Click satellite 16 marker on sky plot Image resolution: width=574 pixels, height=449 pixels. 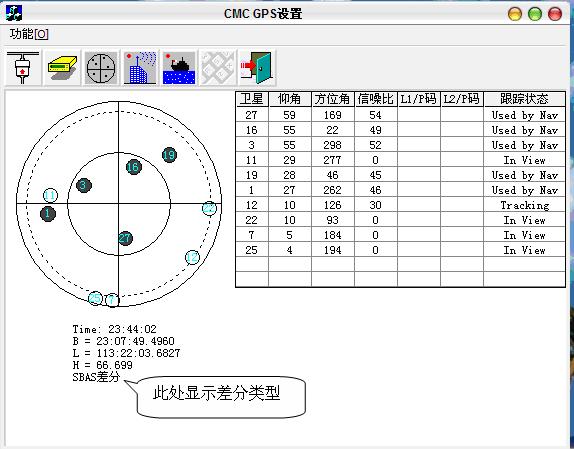134,167
